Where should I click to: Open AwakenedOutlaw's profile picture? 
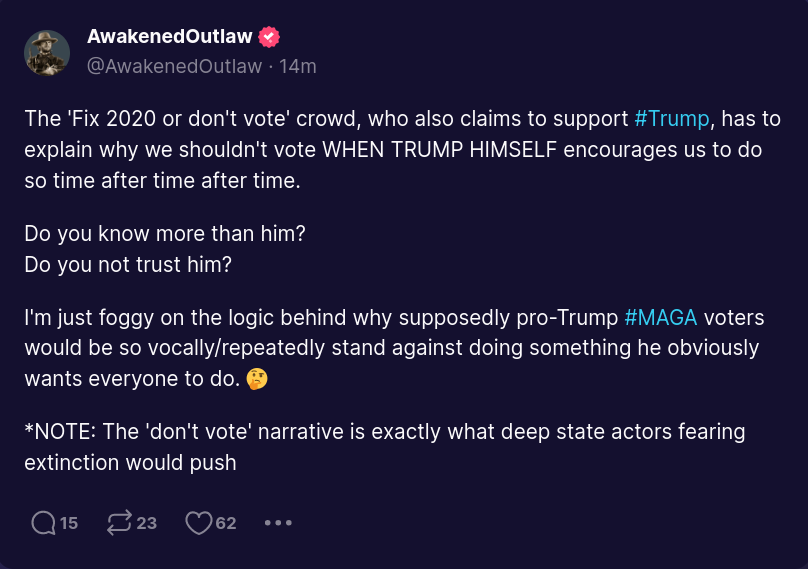click(47, 52)
